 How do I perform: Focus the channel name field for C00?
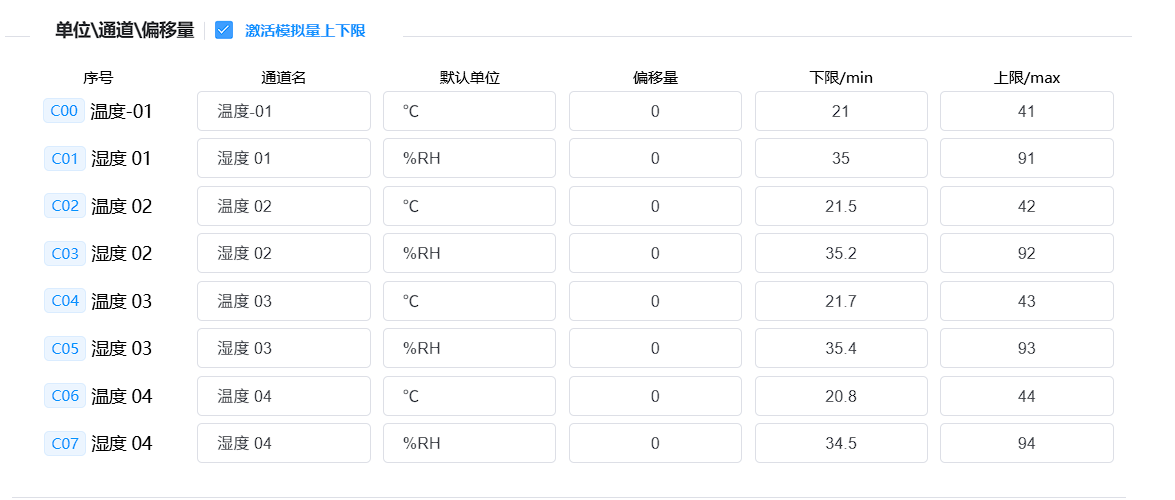[x=284, y=111]
